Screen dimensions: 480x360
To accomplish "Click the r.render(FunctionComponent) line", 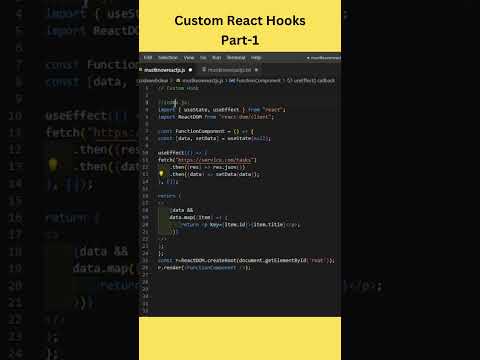I will (205, 268).
